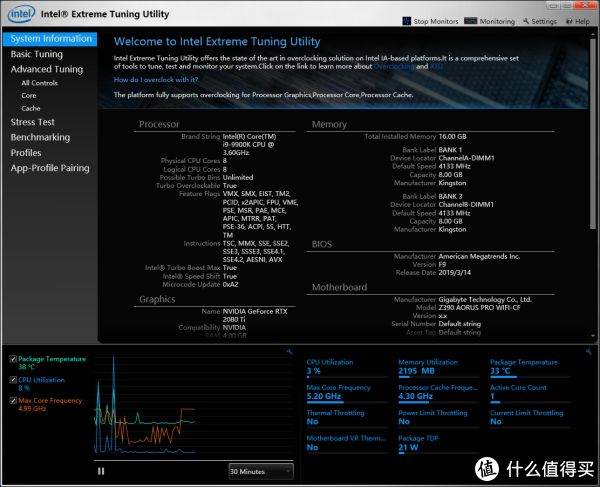Open Advanced Tuning section
Viewport: 600px width, 487px height.
pyautogui.click(x=47, y=69)
